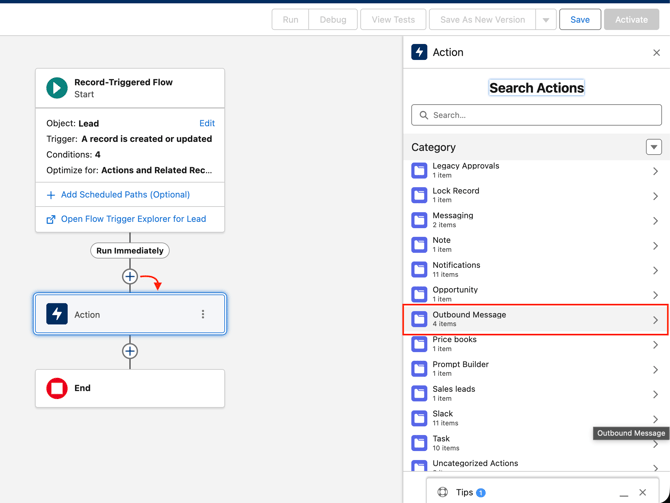Expand Messaging category chevron
The width and height of the screenshot is (670, 503).
point(655,221)
